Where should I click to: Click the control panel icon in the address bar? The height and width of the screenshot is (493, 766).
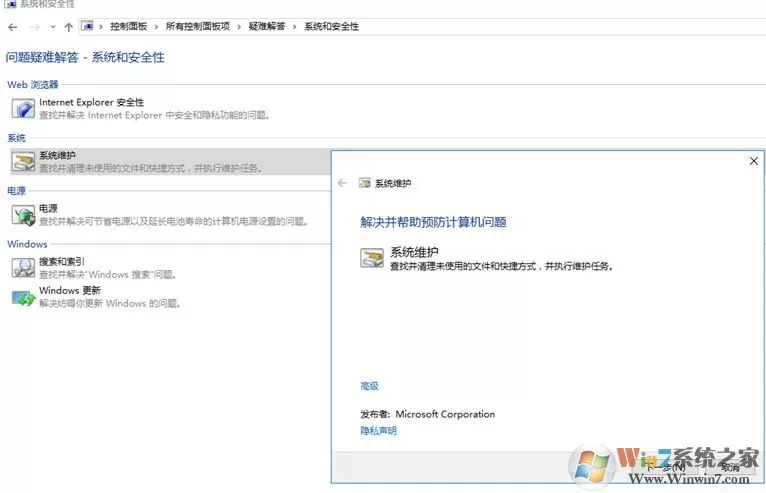(87, 26)
